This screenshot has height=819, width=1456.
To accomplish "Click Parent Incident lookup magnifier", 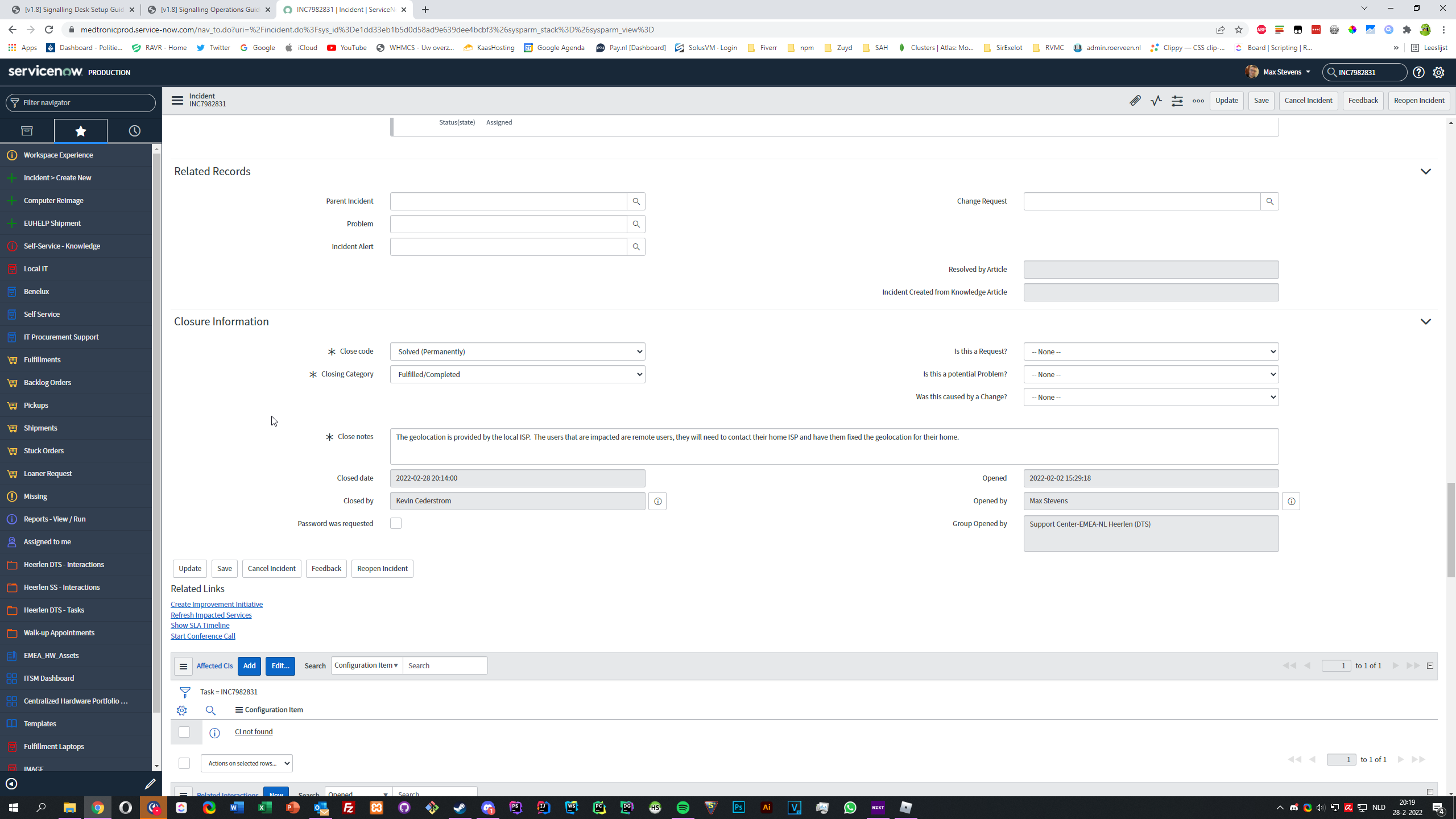I will [636, 201].
